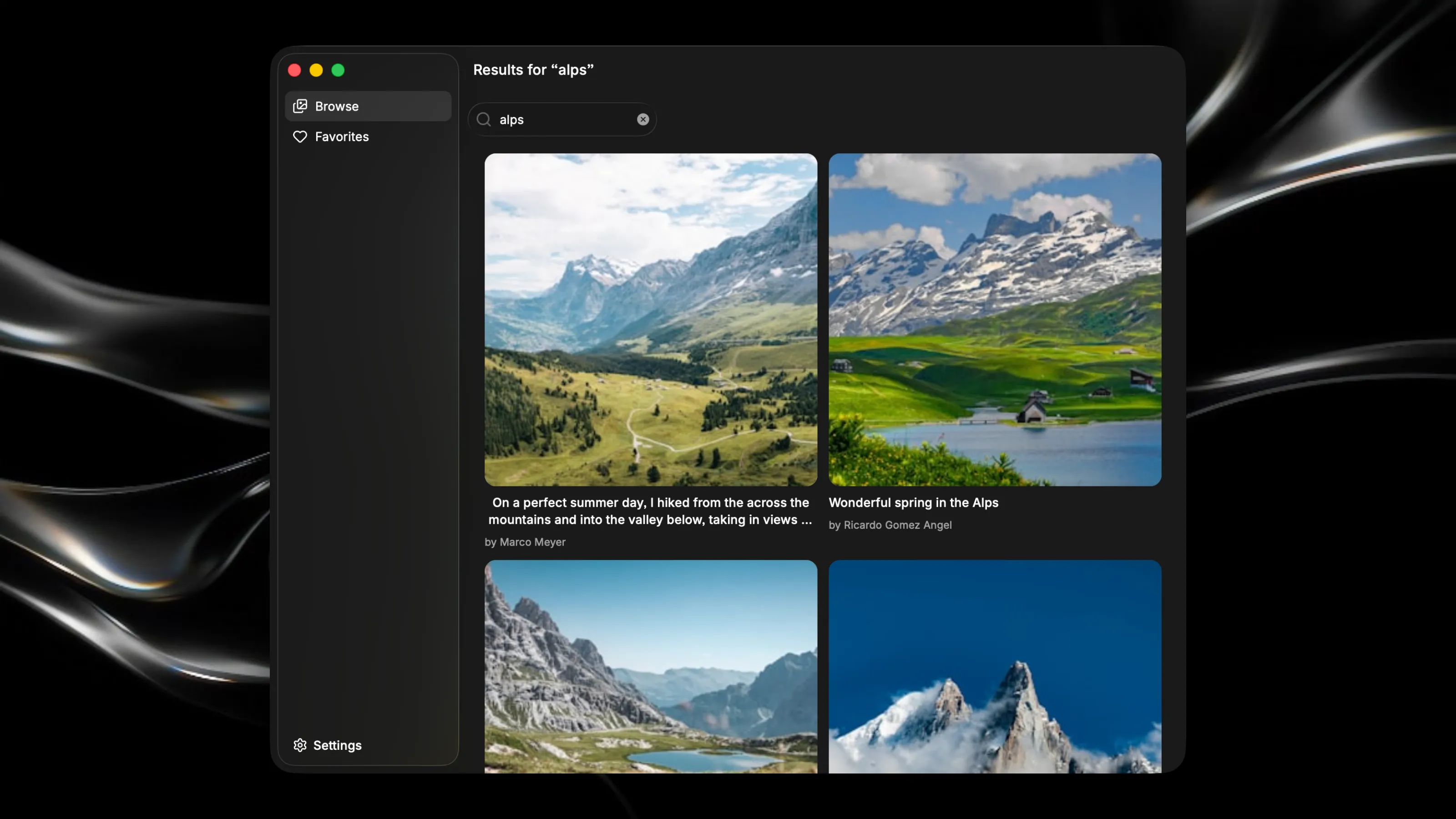Click author name 'by Ricardo Gomez Angel'
Viewport: 1456px width, 819px height.
(x=890, y=525)
